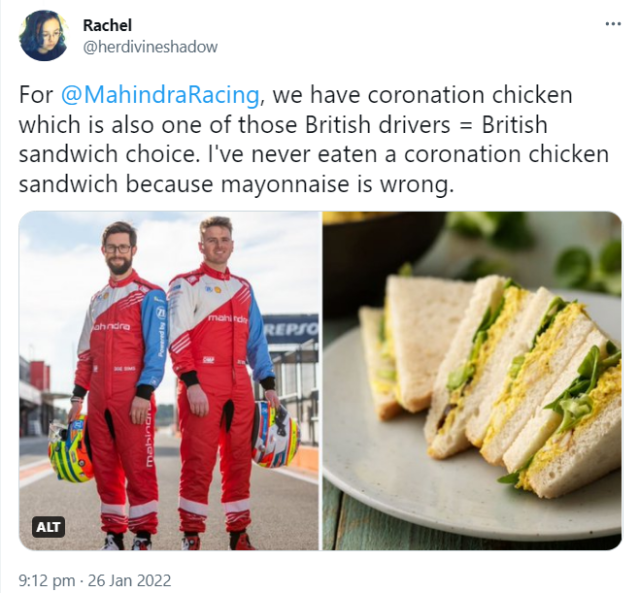Click the white helmet held by right driver
640x593 pixels.
click(275, 433)
